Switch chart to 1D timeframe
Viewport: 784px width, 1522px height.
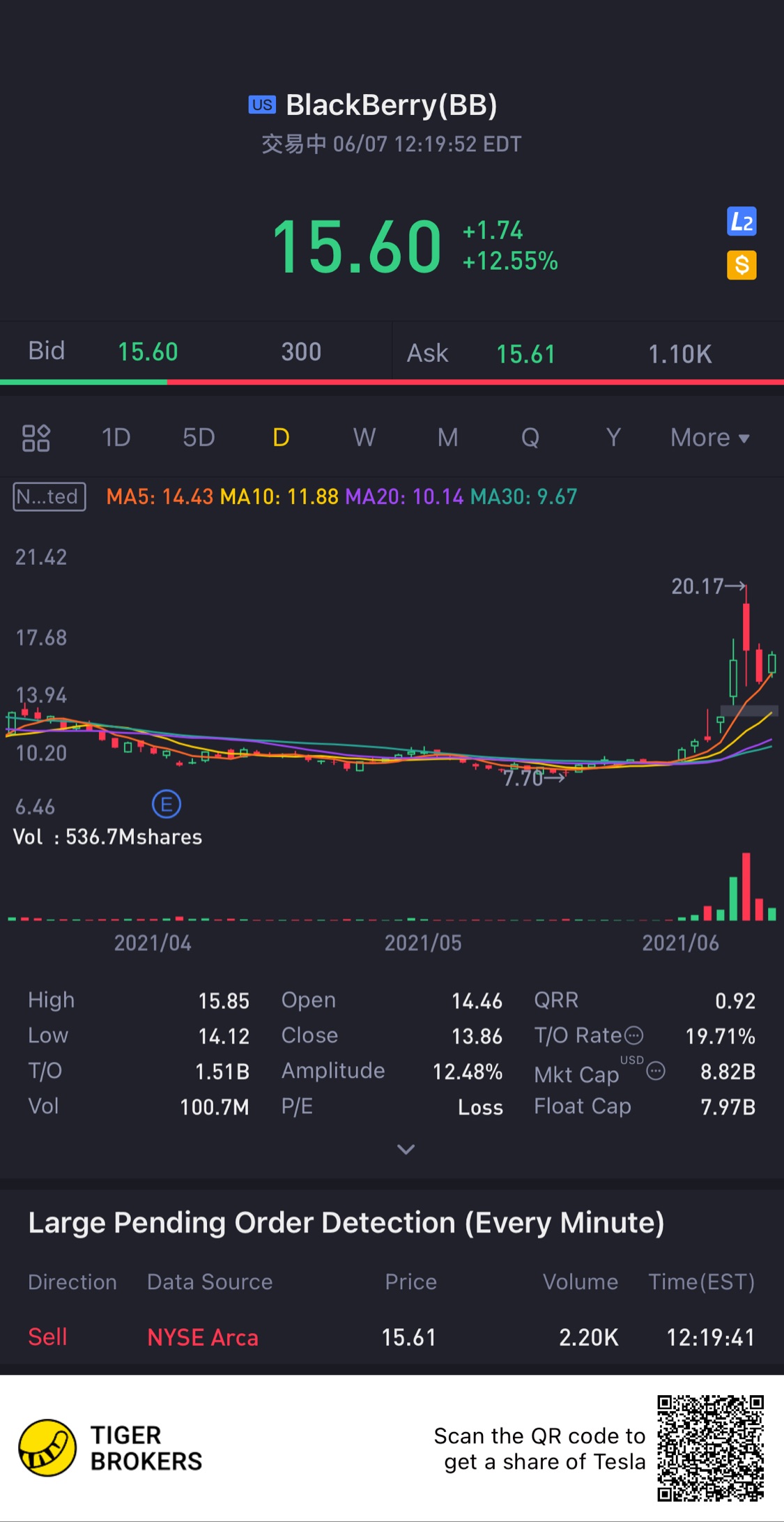click(x=116, y=438)
